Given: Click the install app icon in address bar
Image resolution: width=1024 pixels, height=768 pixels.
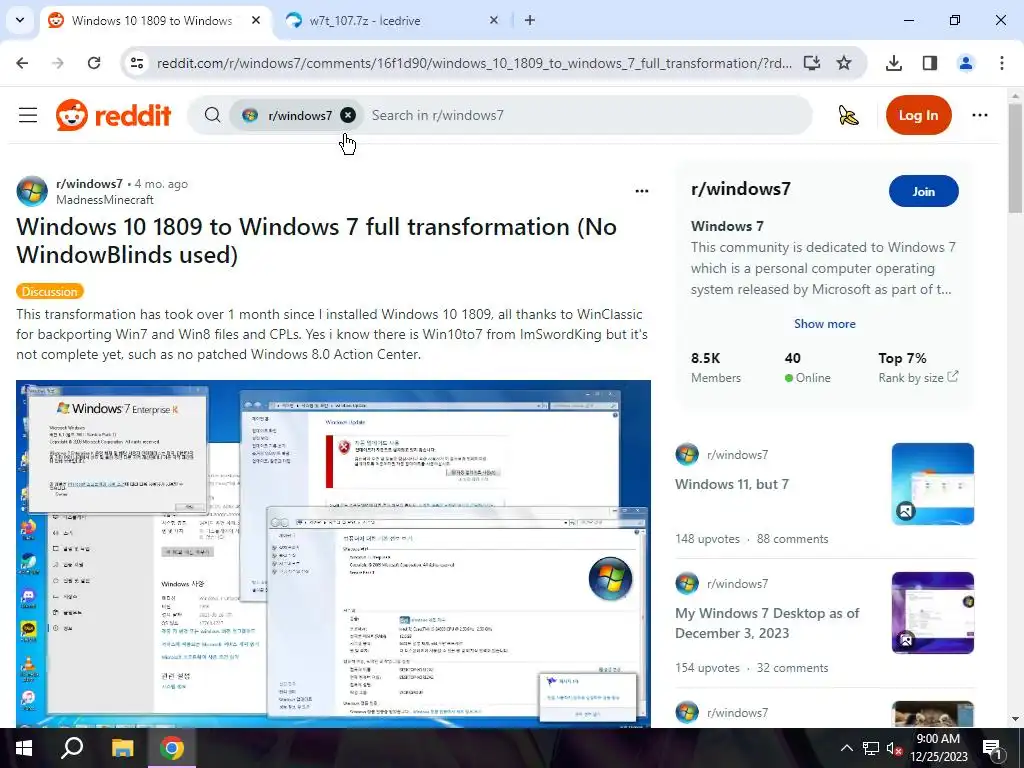Looking at the screenshot, I should 812,63.
